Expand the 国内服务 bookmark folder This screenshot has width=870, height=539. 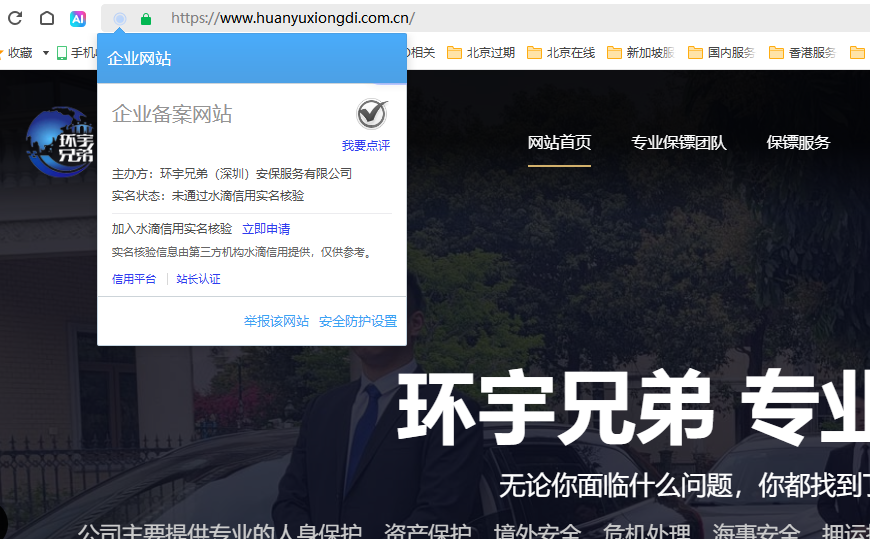[x=721, y=52]
